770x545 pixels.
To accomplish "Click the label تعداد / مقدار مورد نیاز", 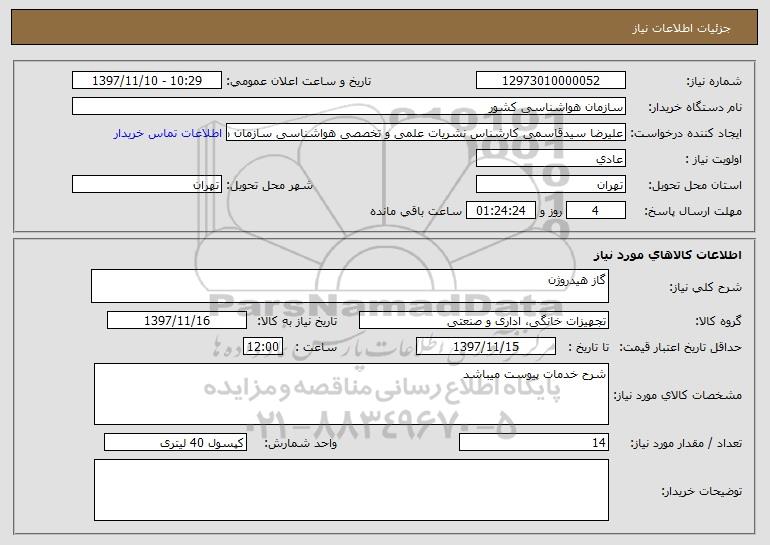I will [686, 443].
